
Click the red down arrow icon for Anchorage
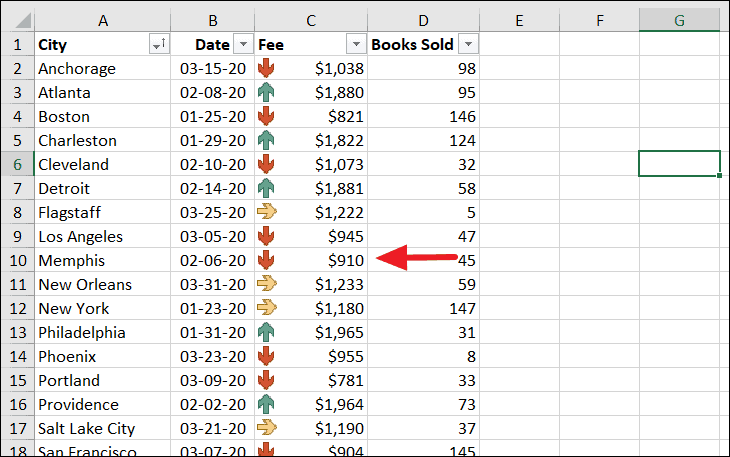266,68
